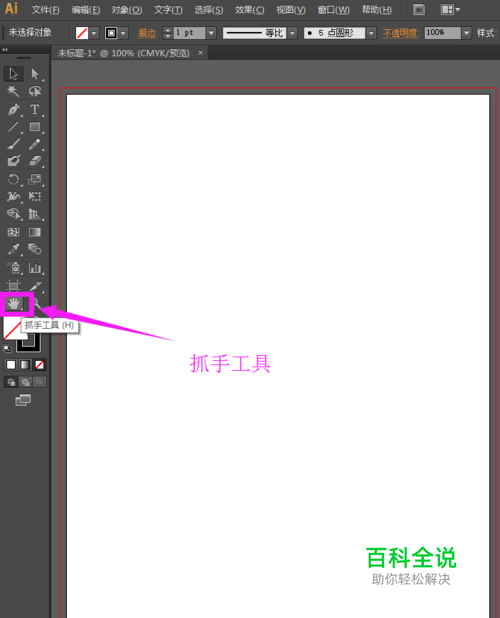Expand the fill swatch dropdown arrow
Image resolution: width=500 pixels, height=618 pixels.
(94, 33)
